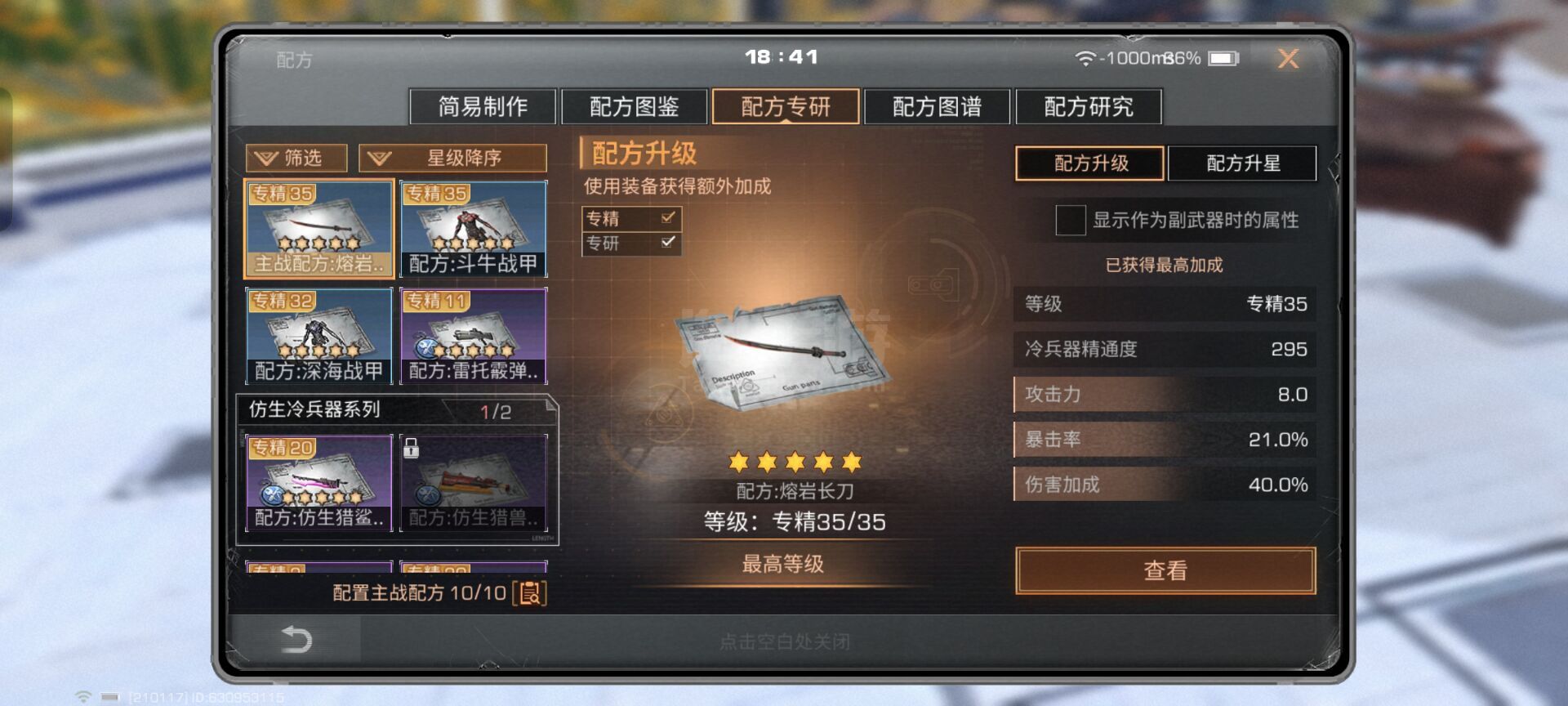Click the battery icon in top bar
Screen dimensions: 1568x706
(x=1224, y=58)
